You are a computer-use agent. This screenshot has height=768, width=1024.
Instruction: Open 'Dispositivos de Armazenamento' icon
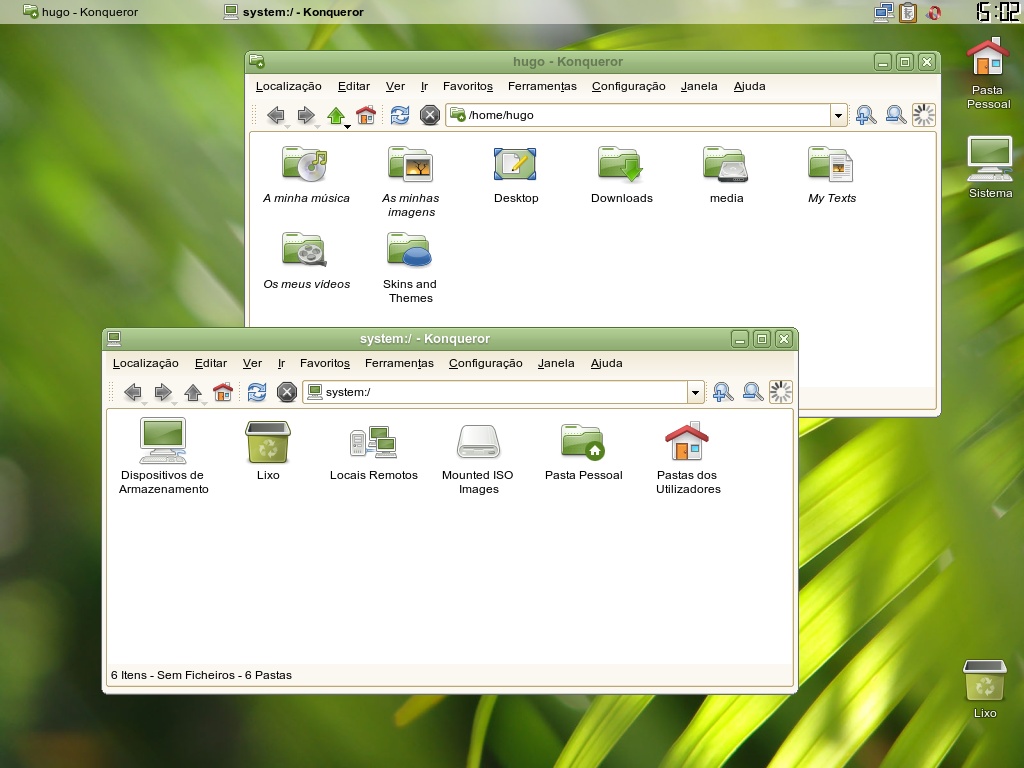tap(163, 456)
